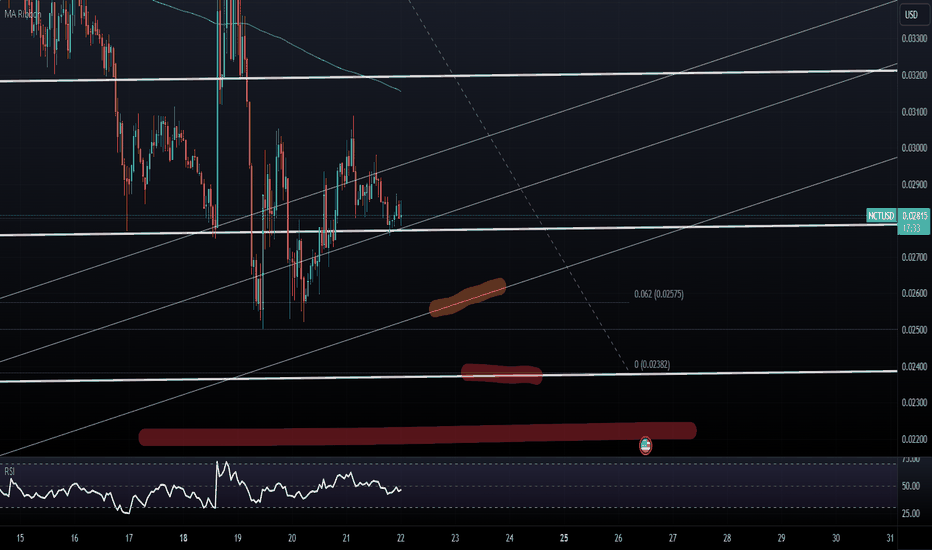
Task: Click the 0.02300 price axis label
Action: tap(914, 403)
